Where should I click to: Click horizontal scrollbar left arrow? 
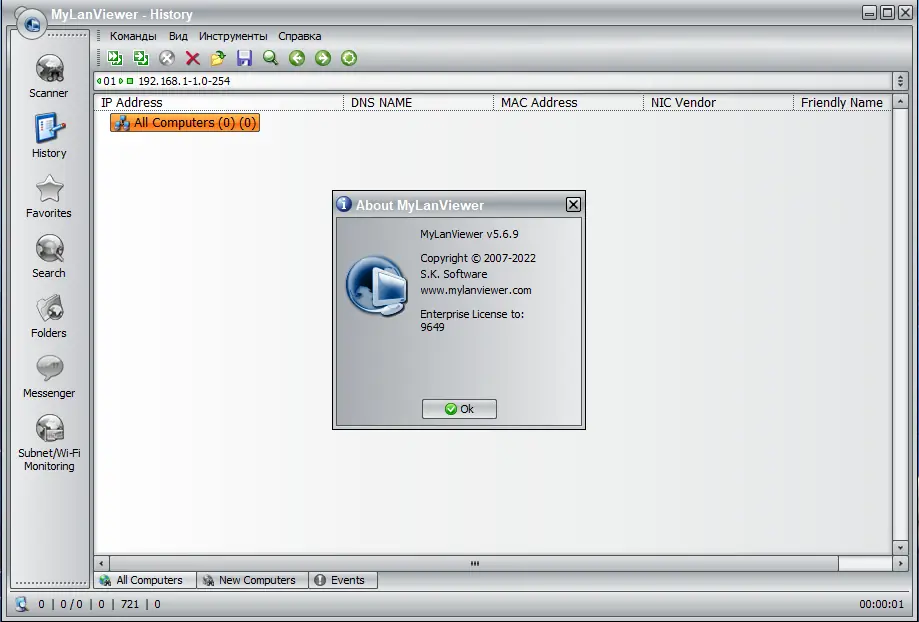pyautogui.click(x=101, y=563)
